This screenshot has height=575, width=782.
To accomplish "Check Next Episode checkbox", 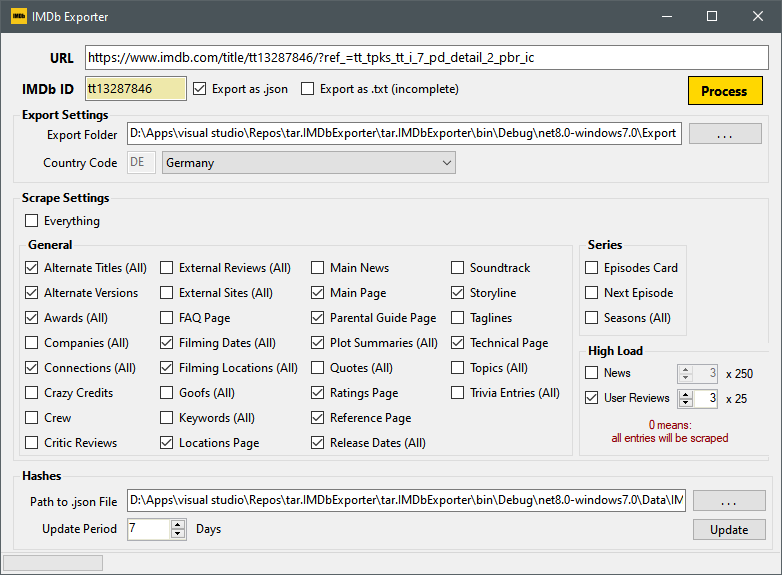I will tap(591, 293).
